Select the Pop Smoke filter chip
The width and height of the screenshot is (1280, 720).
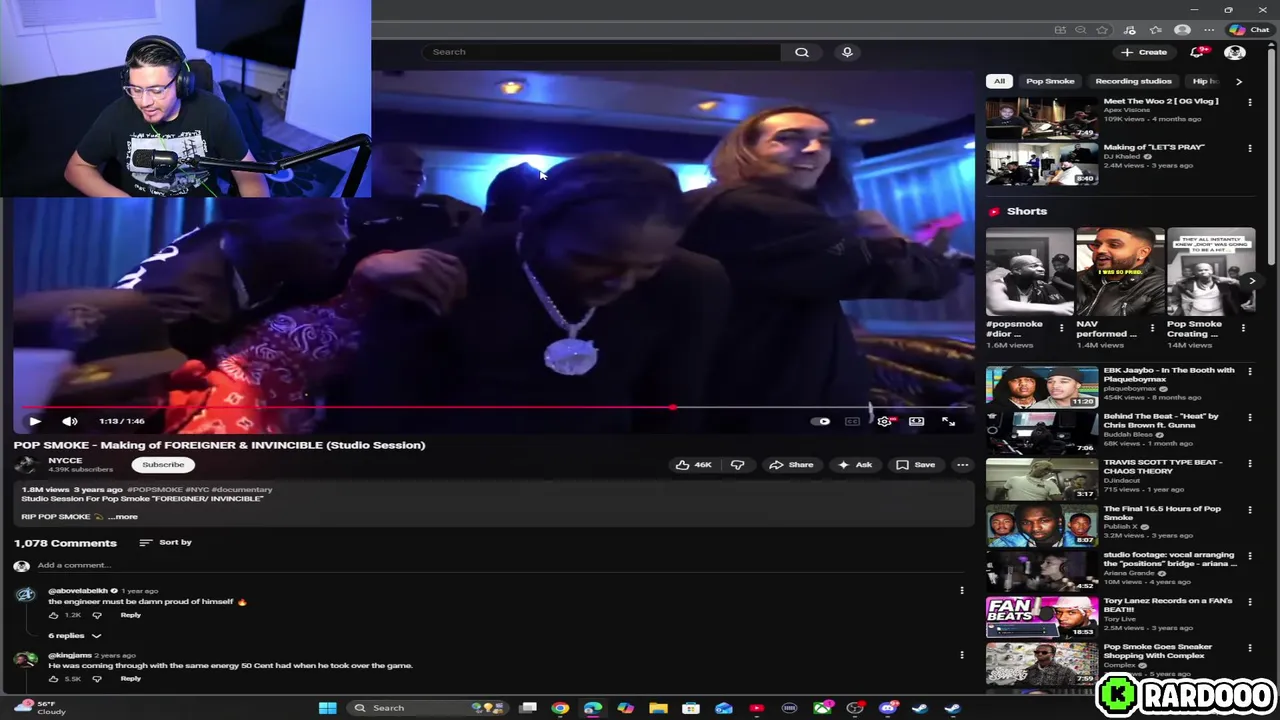pos(1050,81)
